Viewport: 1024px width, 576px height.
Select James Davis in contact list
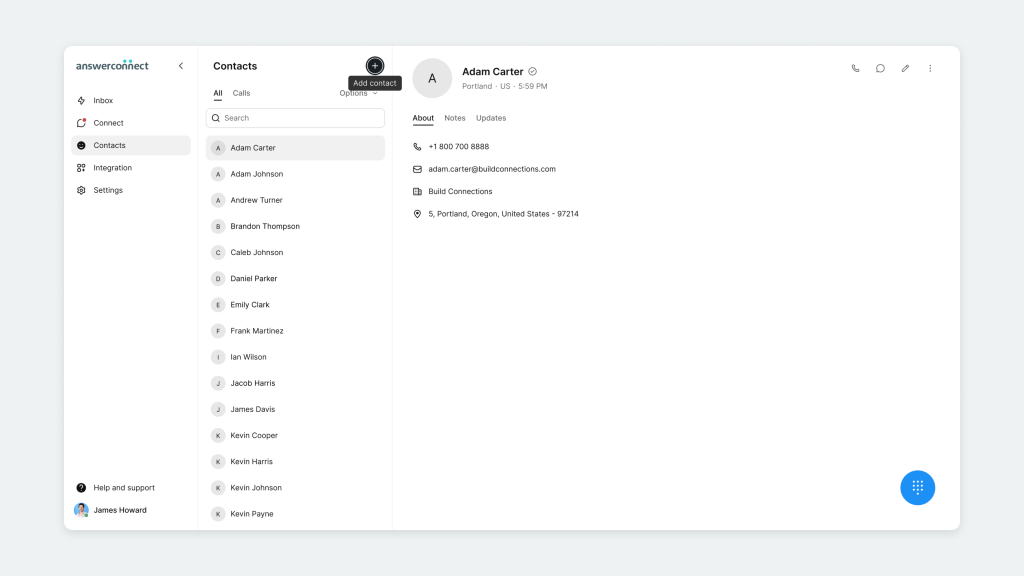tap(295, 409)
